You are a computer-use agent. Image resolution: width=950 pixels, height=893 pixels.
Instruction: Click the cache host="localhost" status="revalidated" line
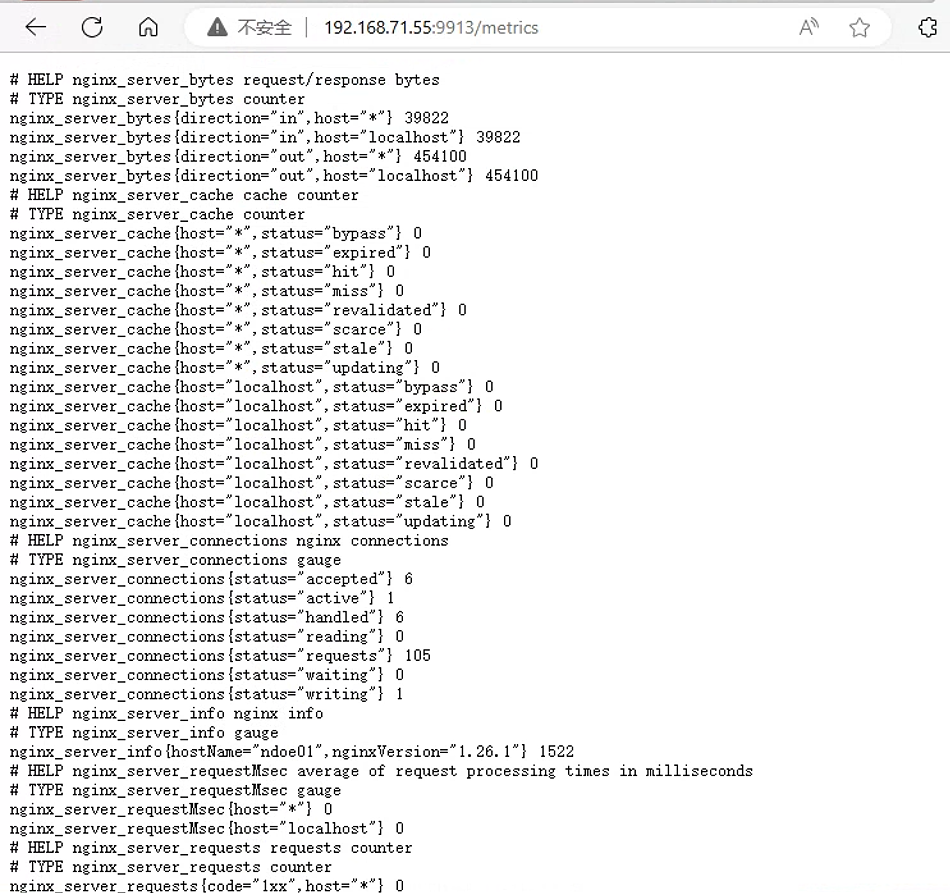point(274,464)
